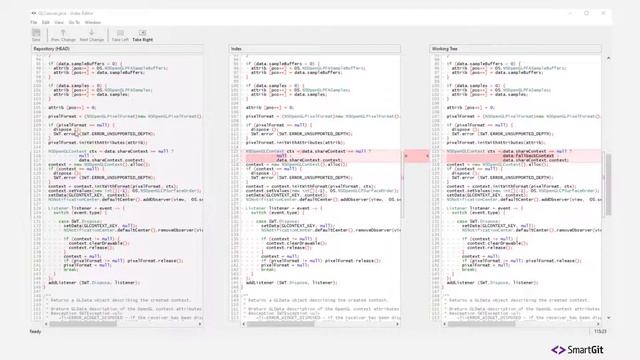The image size is (640, 360).
Task: Click the Index pane header
Action: click(x=315, y=49)
